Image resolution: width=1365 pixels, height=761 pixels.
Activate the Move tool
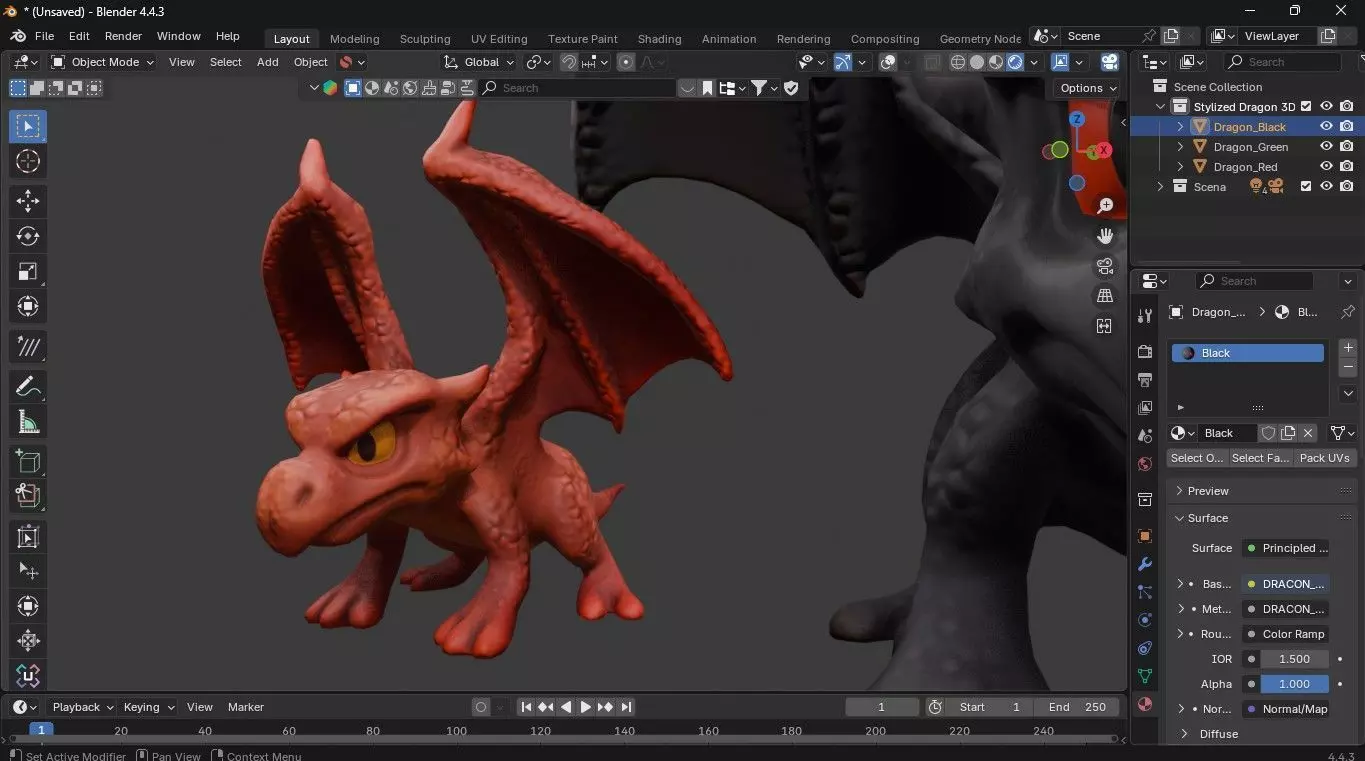coord(28,200)
